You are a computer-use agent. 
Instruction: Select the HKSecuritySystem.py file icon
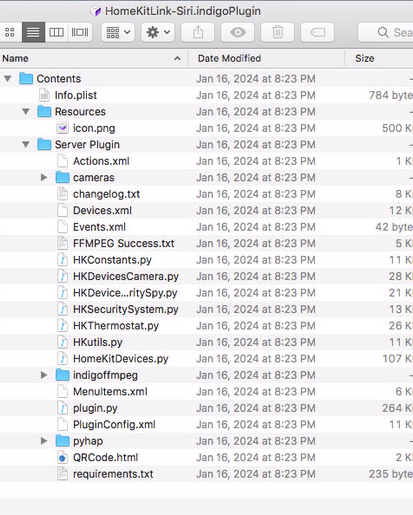[x=62, y=309]
